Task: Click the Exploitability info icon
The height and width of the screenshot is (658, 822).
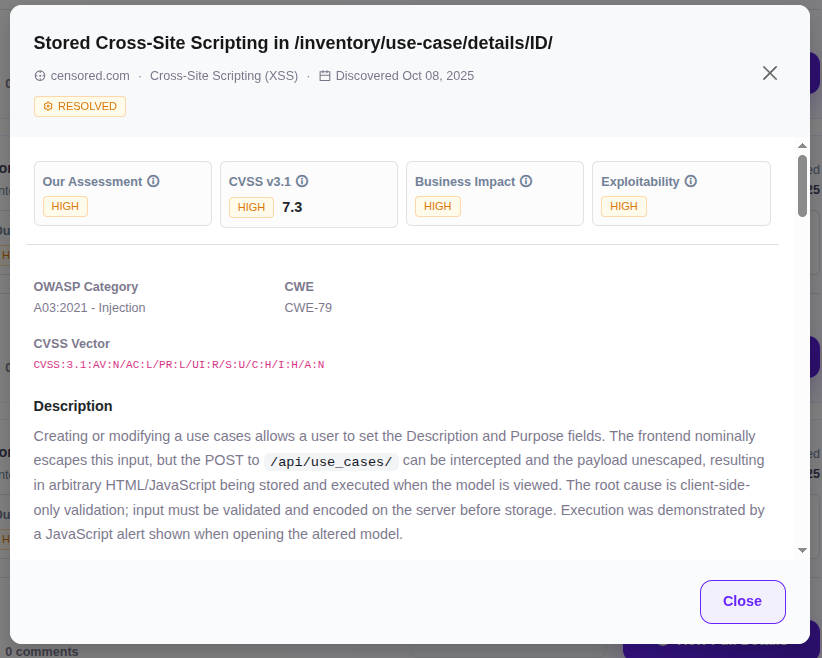Action: [x=690, y=182]
